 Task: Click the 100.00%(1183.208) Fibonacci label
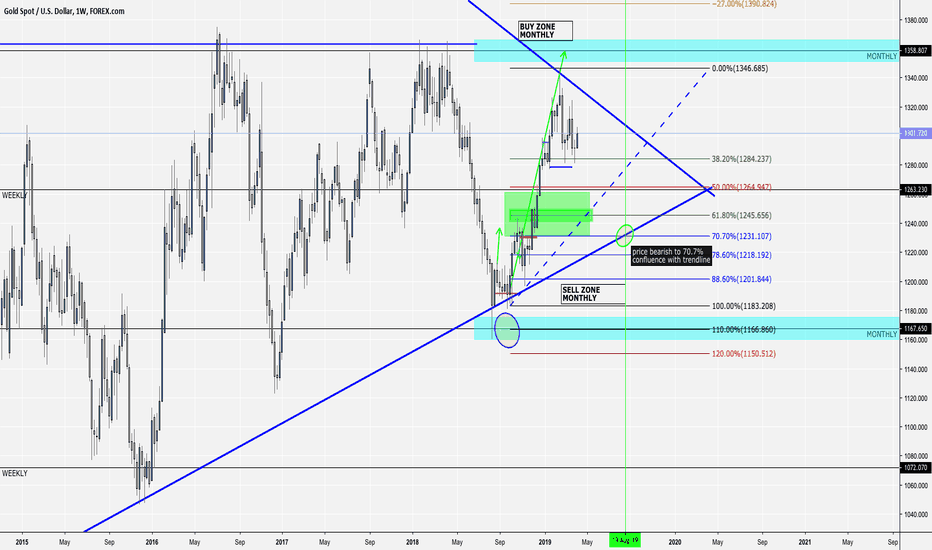[743, 306]
